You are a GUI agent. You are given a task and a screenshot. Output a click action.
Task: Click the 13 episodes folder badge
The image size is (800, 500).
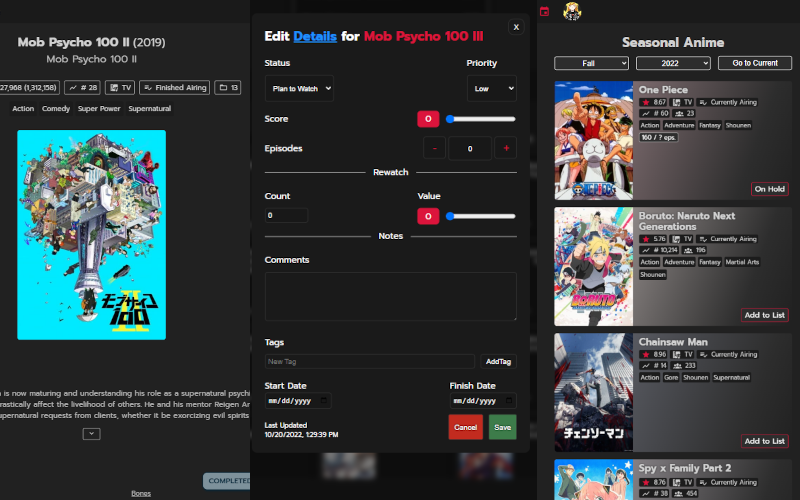(228, 87)
